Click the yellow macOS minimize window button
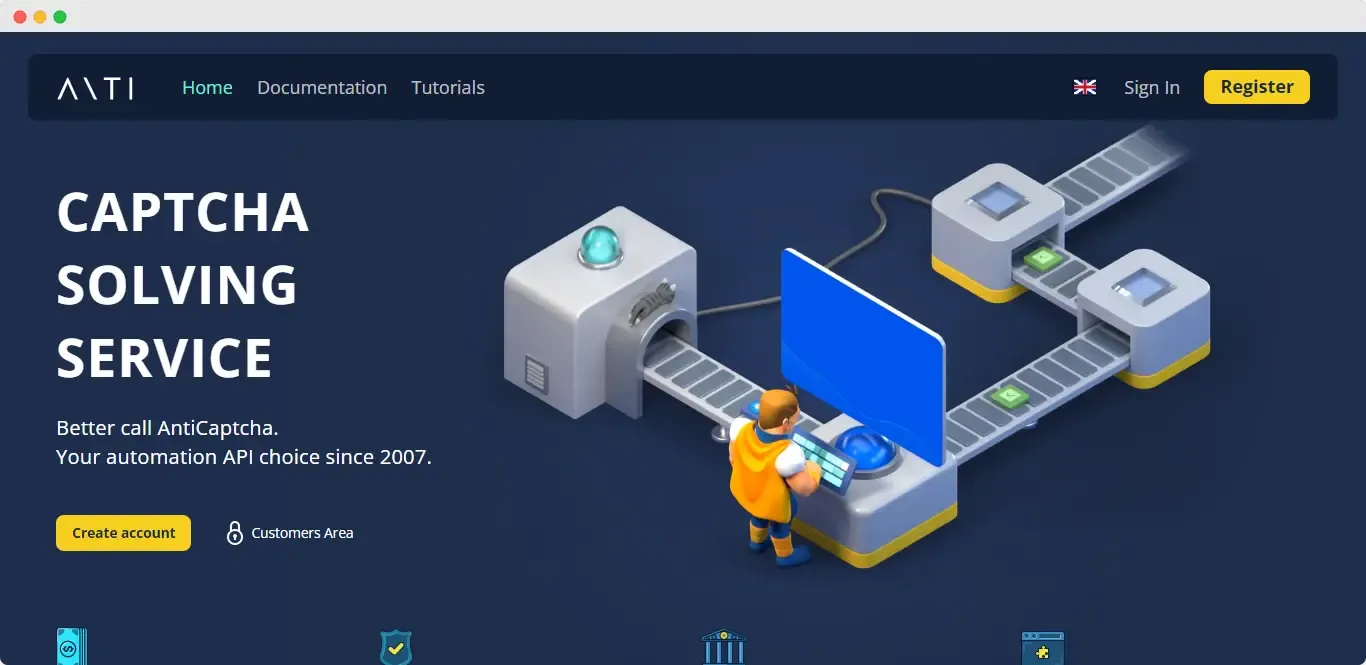The height and width of the screenshot is (665, 1366). click(40, 17)
